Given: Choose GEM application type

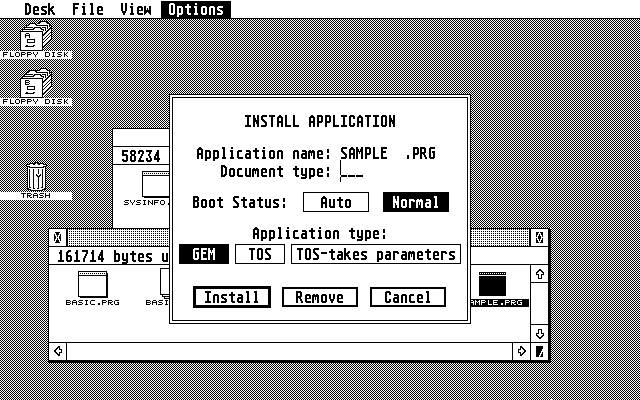Looking at the screenshot, I should point(204,254).
